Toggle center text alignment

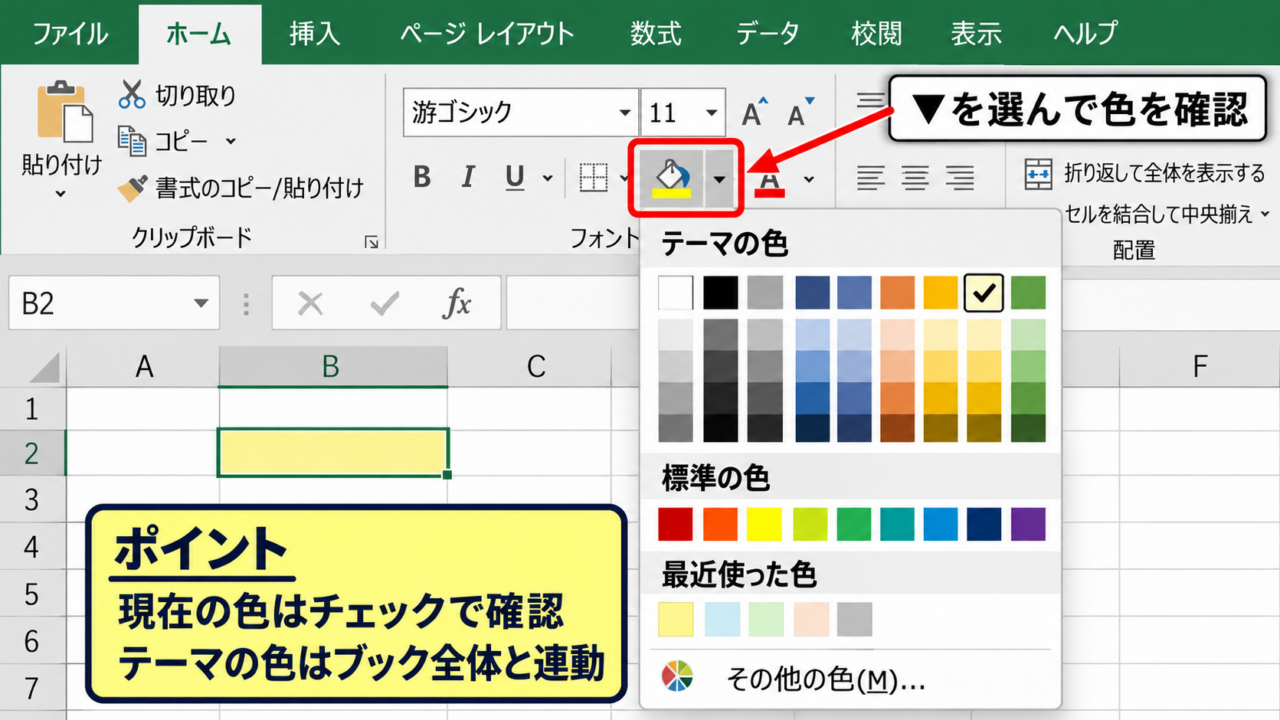click(916, 179)
